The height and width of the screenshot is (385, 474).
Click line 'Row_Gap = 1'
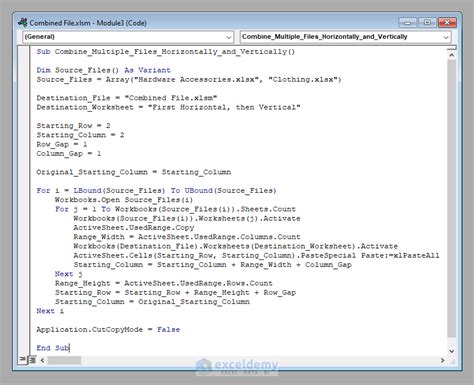62,144
